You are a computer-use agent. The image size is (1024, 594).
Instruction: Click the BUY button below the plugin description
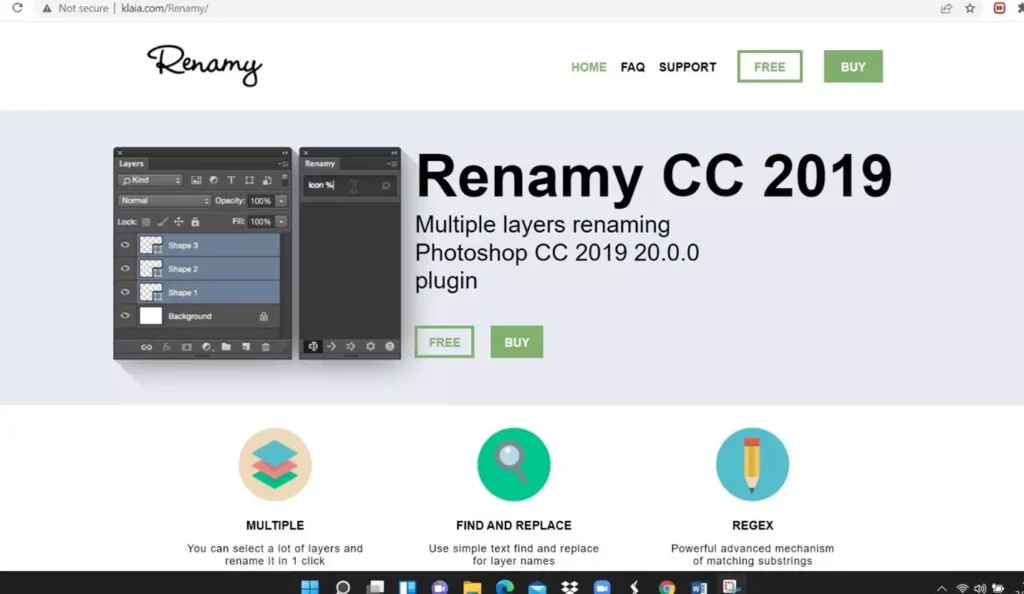point(517,342)
